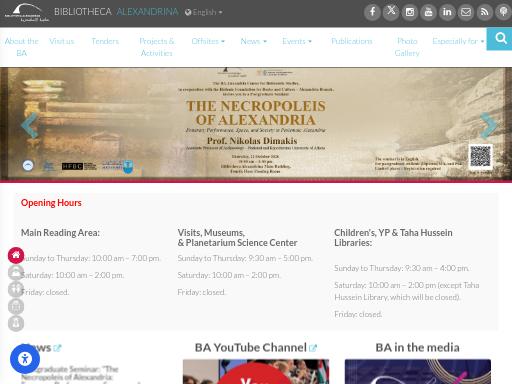
Task: Click external link icon beside BA YouTube Channel
Action: (313, 348)
